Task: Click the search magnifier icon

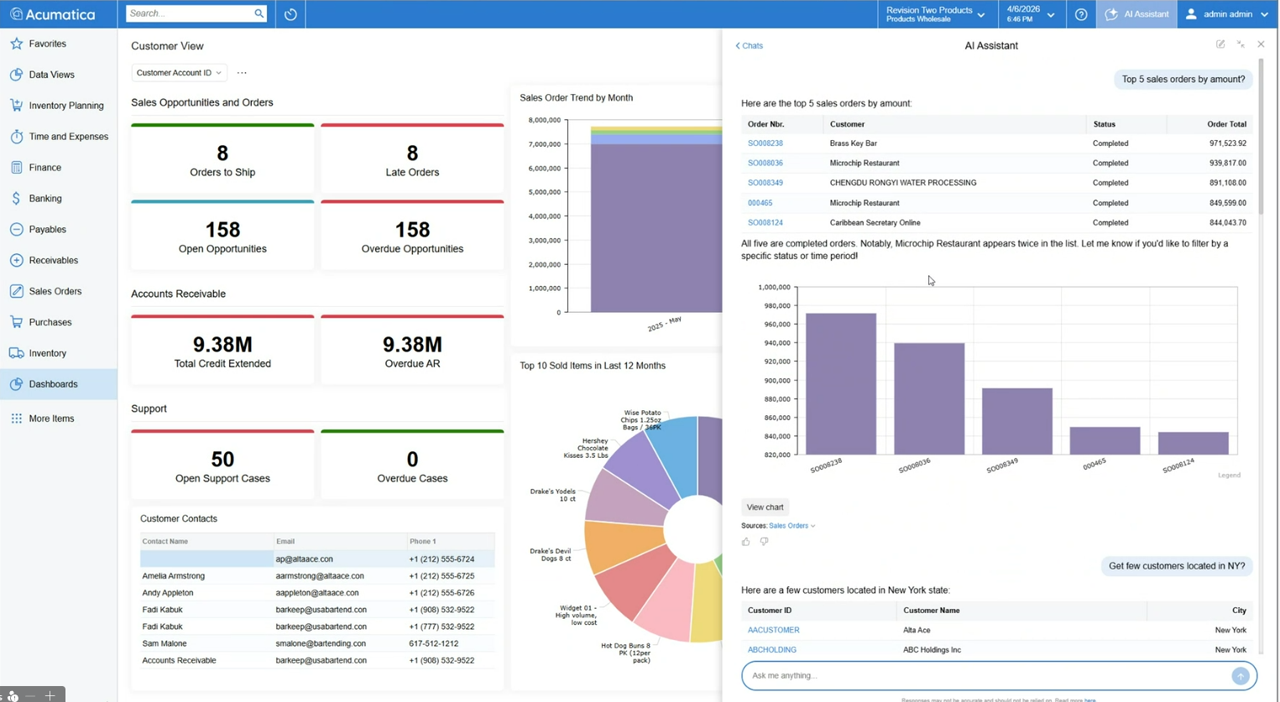Action: pyautogui.click(x=258, y=13)
